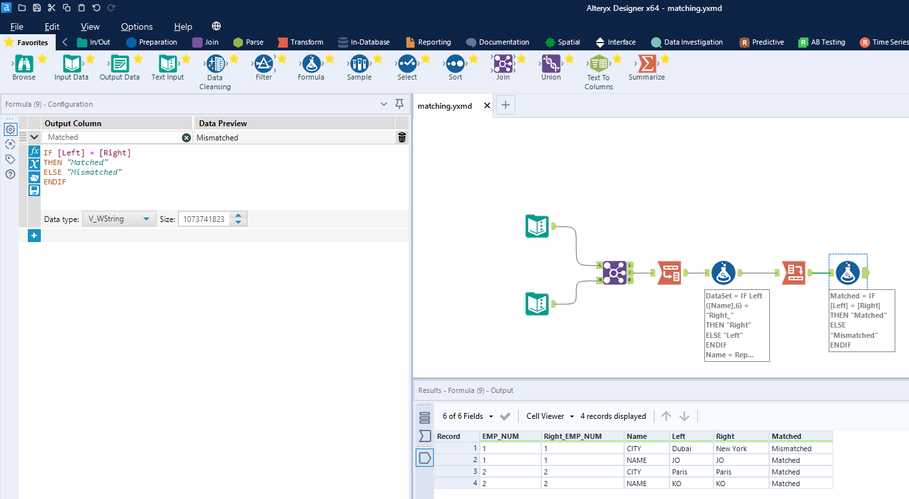
Task: Collapse the Matched expression chevron
Action: (x=34, y=137)
